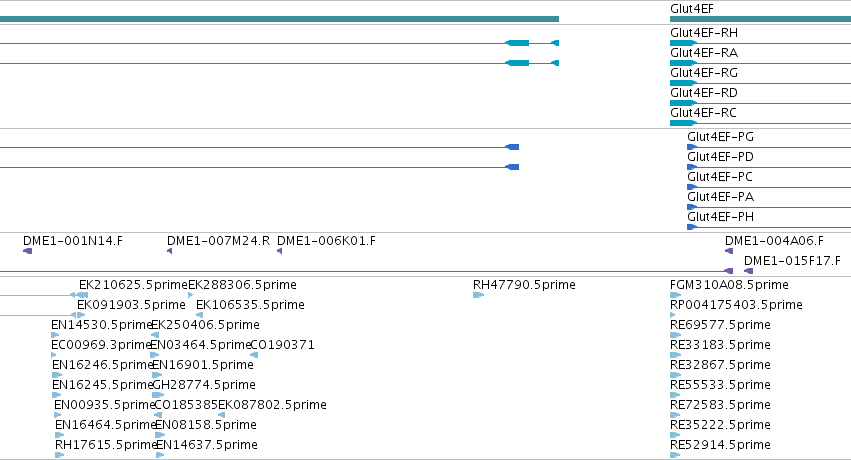Select the RH47790.5prime EST glyph
This screenshot has height=460, width=851.
coord(478,295)
